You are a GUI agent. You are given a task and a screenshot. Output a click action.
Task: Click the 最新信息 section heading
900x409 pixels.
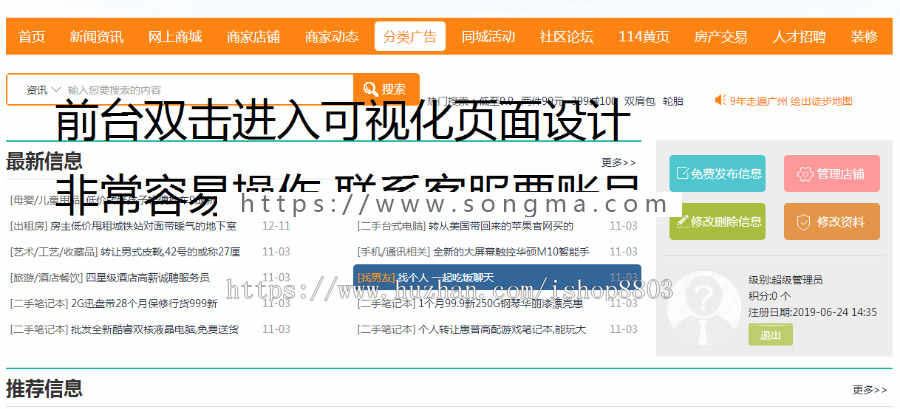coord(44,161)
